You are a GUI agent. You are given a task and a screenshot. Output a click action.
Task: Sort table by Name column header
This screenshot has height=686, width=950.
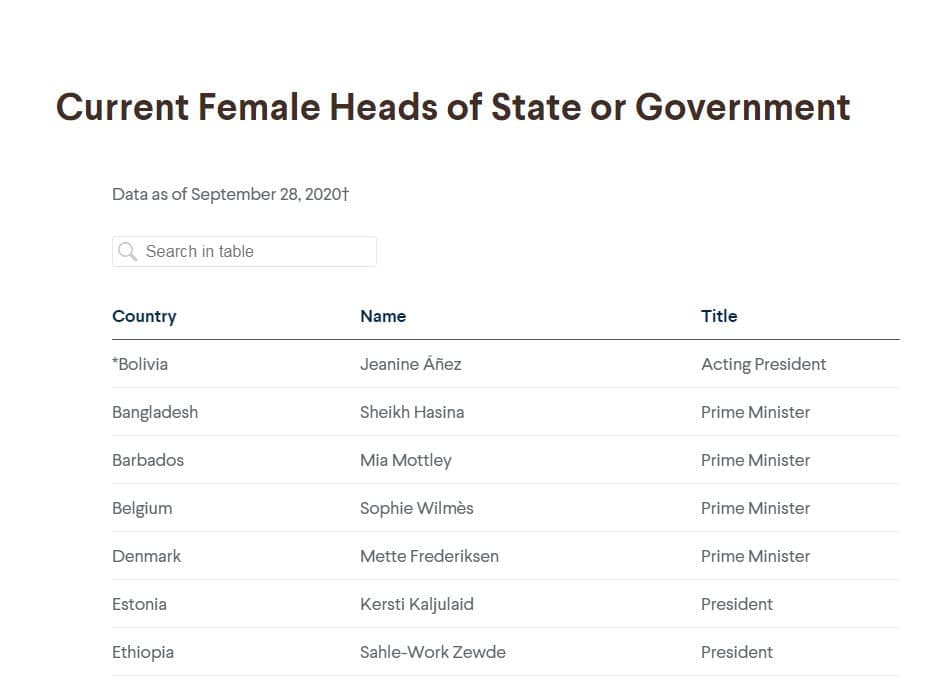click(383, 316)
